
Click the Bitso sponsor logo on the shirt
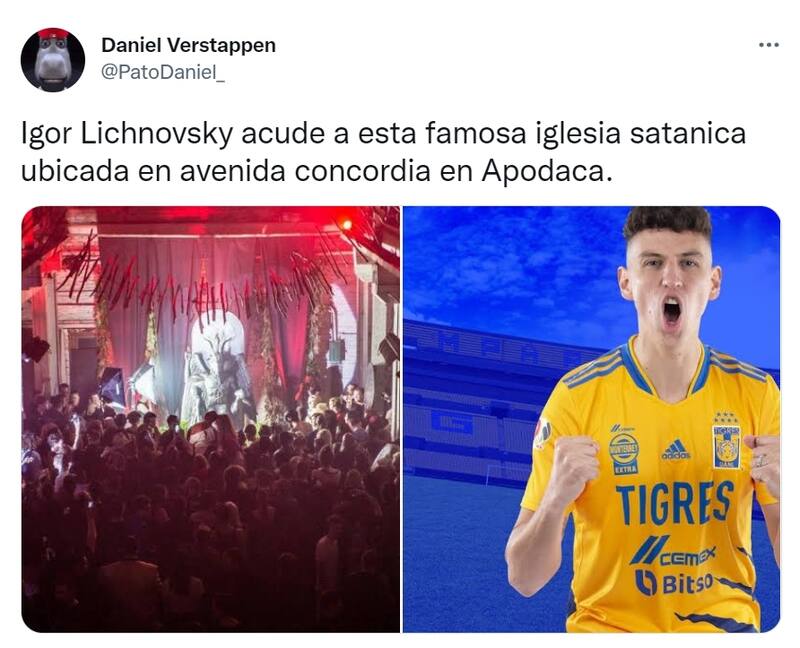[x=674, y=582]
